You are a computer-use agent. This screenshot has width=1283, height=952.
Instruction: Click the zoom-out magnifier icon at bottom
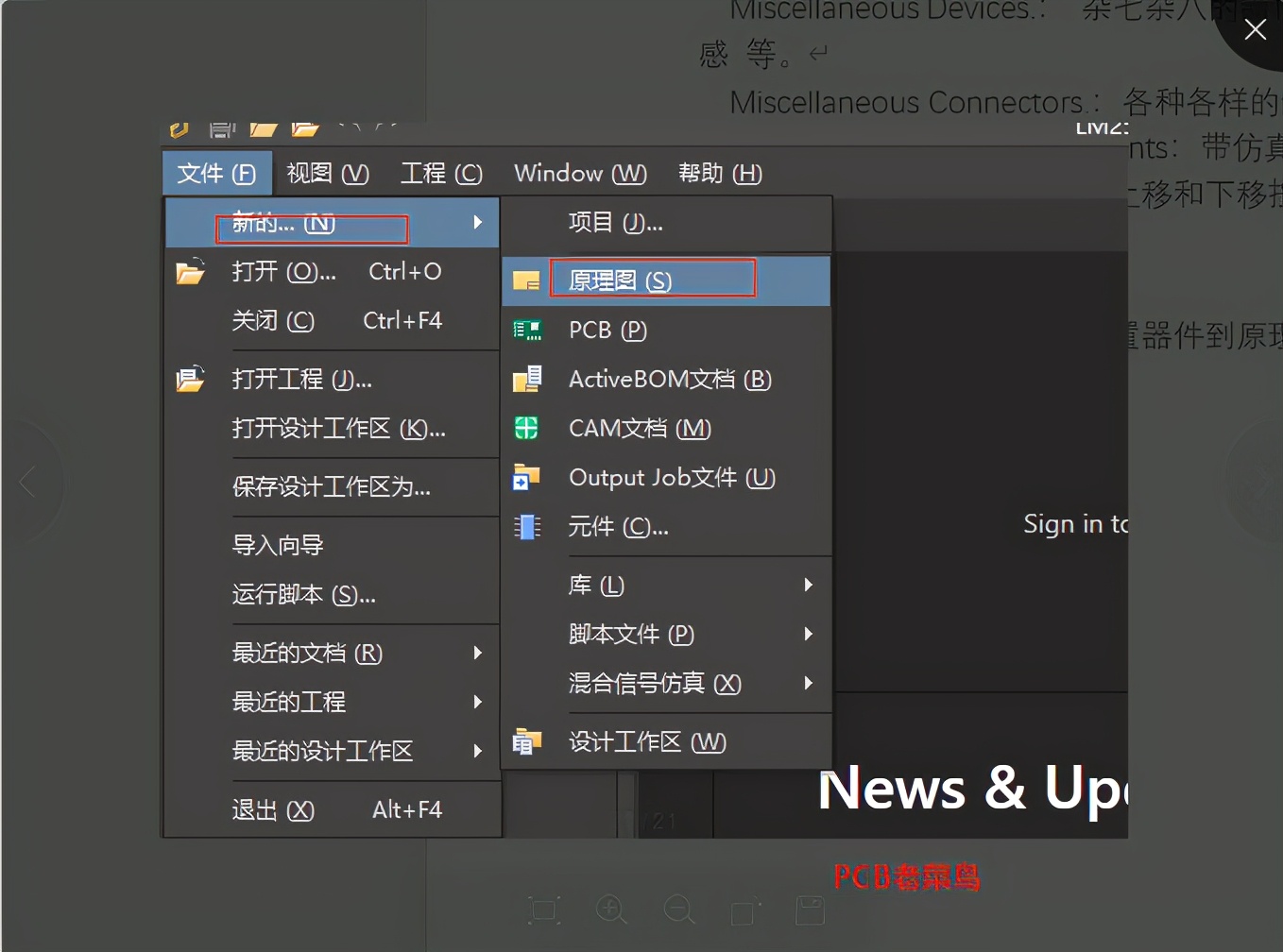pyautogui.click(x=678, y=909)
